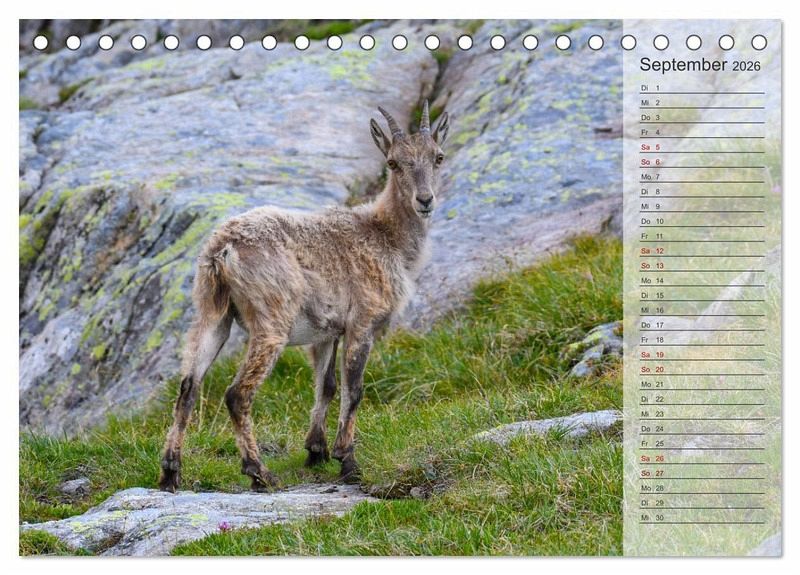Select Sa 26 in the calendar
The image size is (800, 575).
(x=700, y=458)
